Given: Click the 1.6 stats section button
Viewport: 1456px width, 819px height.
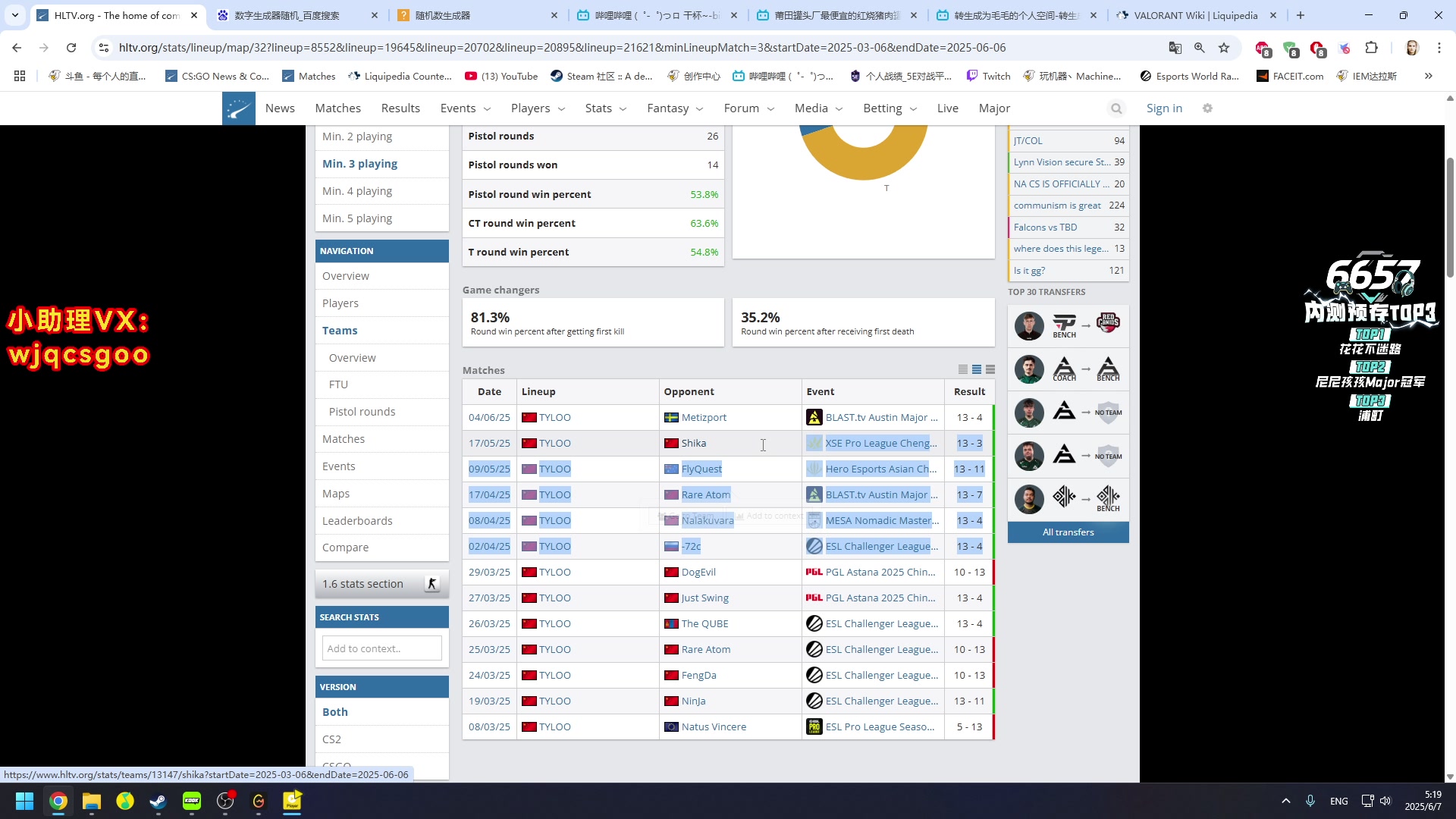Looking at the screenshot, I should (x=382, y=584).
